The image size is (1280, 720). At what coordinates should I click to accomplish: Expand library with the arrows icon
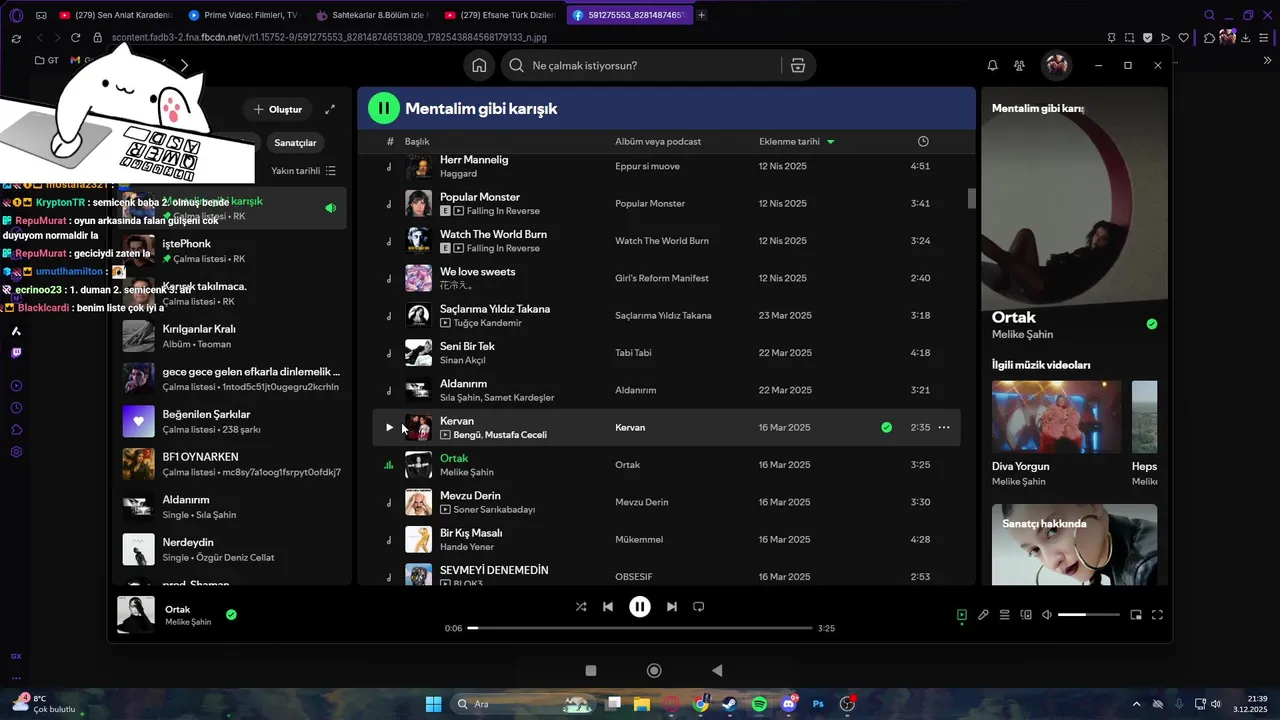[x=330, y=109]
